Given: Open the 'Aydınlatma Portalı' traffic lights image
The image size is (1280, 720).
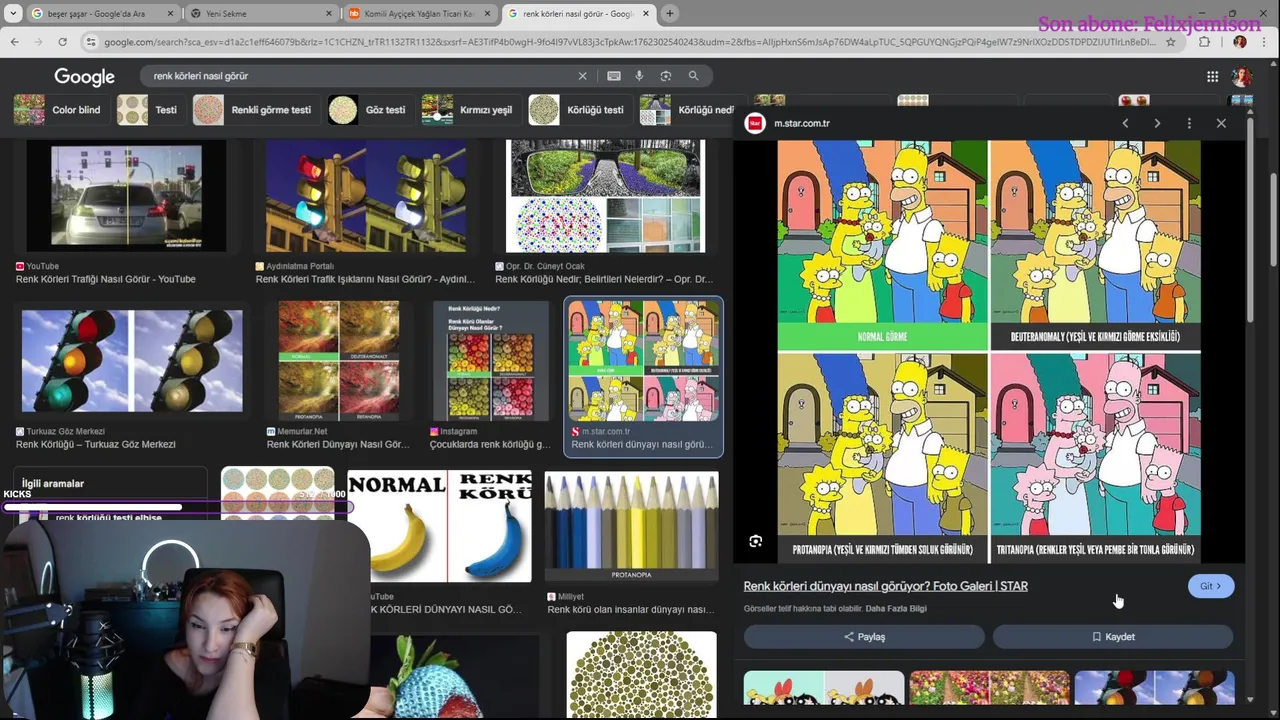Looking at the screenshot, I should coord(365,196).
